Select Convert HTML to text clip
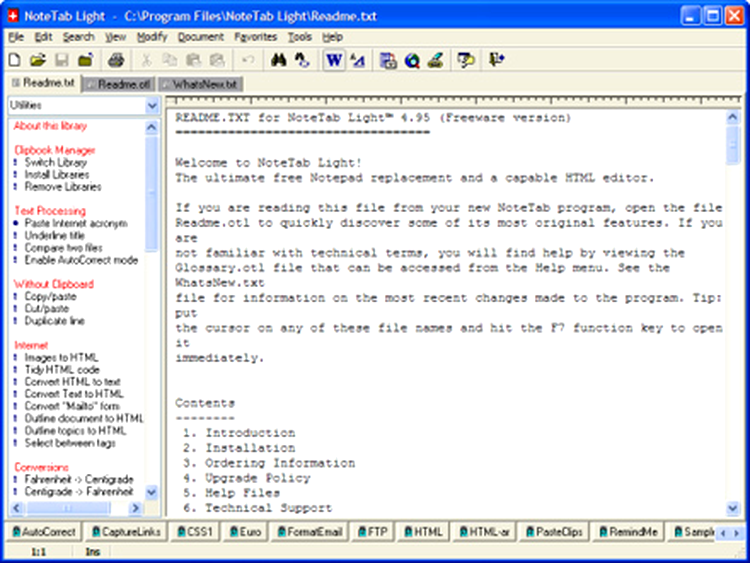The width and height of the screenshot is (750, 563). (72, 382)
